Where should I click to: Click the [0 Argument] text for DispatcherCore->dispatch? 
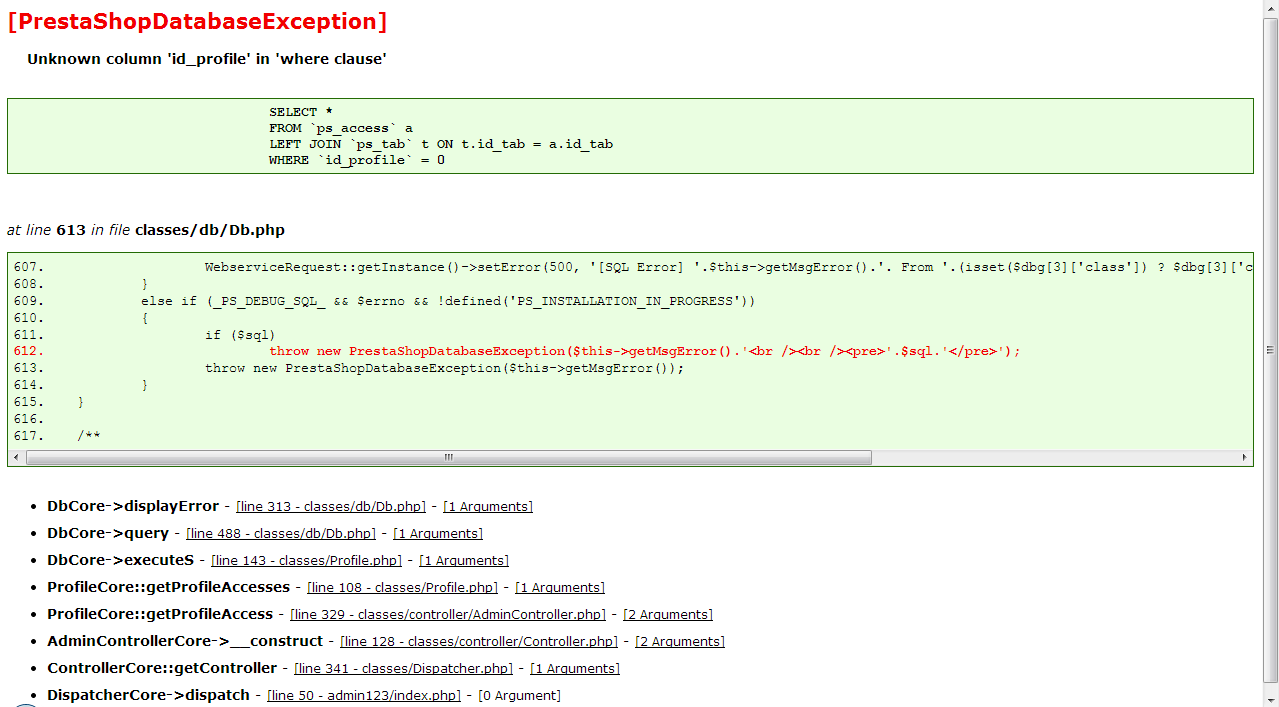(520, 696)
